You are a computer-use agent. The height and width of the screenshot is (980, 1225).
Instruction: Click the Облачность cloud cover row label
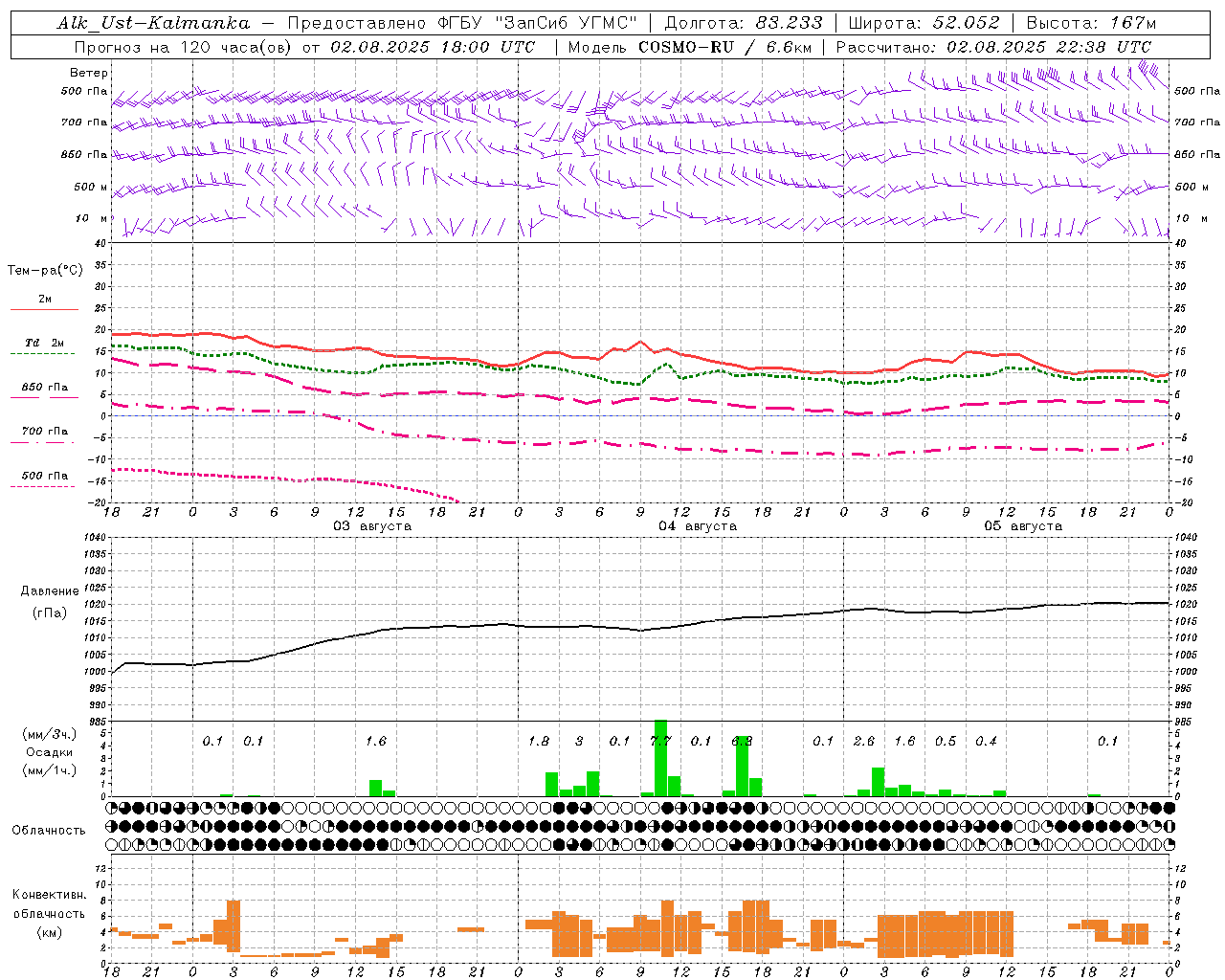(x=49, y=830)
